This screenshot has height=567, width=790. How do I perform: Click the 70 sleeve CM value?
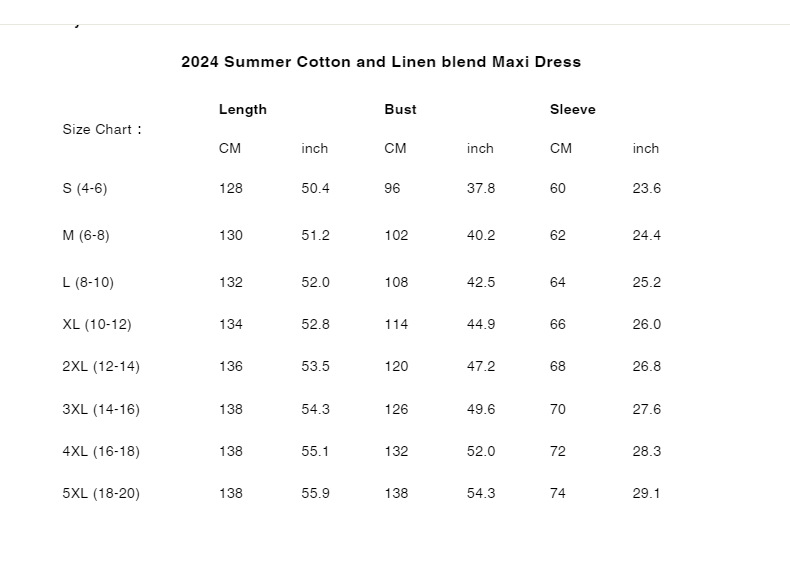point(558,409)
